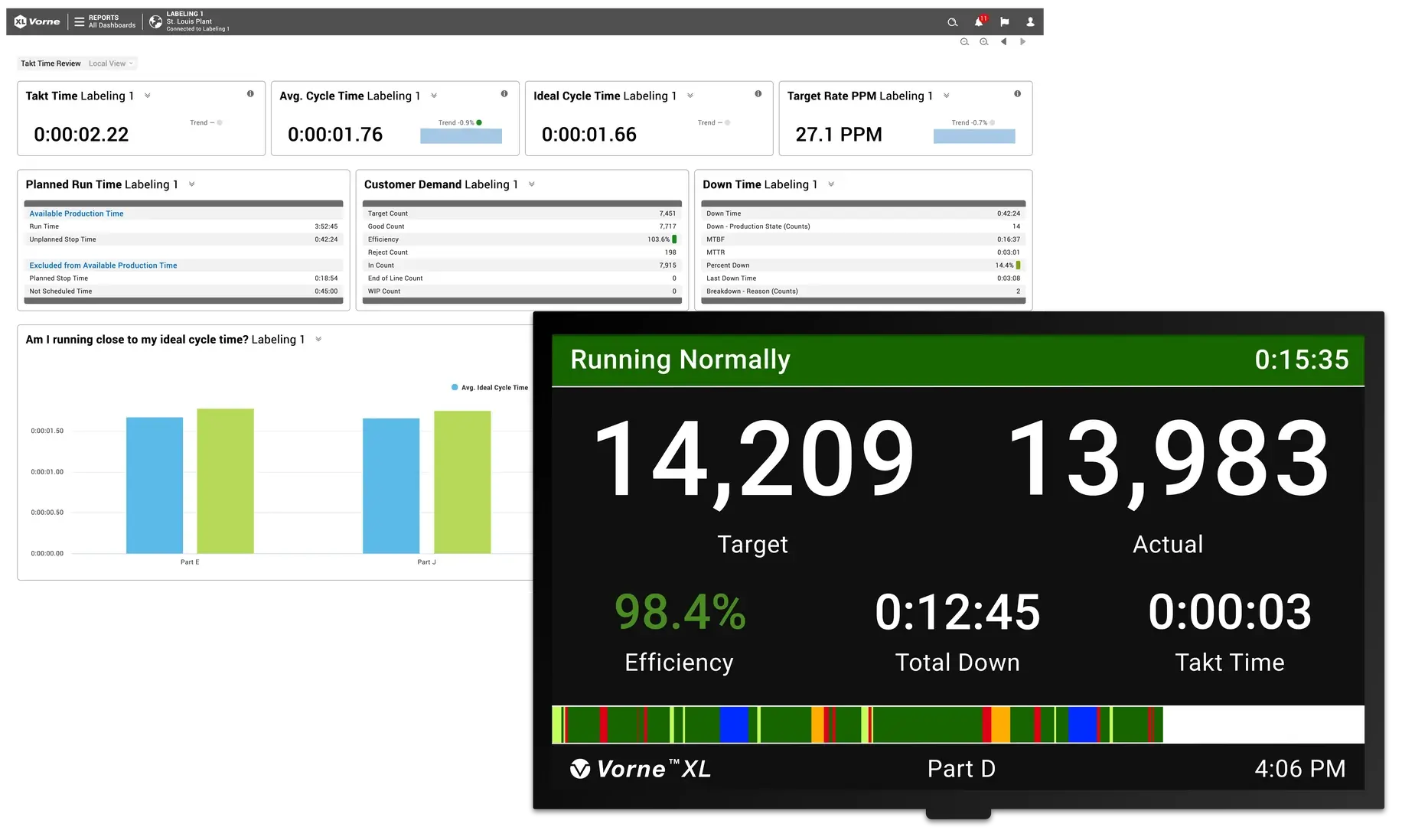Click Excluded from Available Production Time link
Image resolution: width=1402 pixels, height=840 pixels.
pyautogui.click(x=103, y=265)
